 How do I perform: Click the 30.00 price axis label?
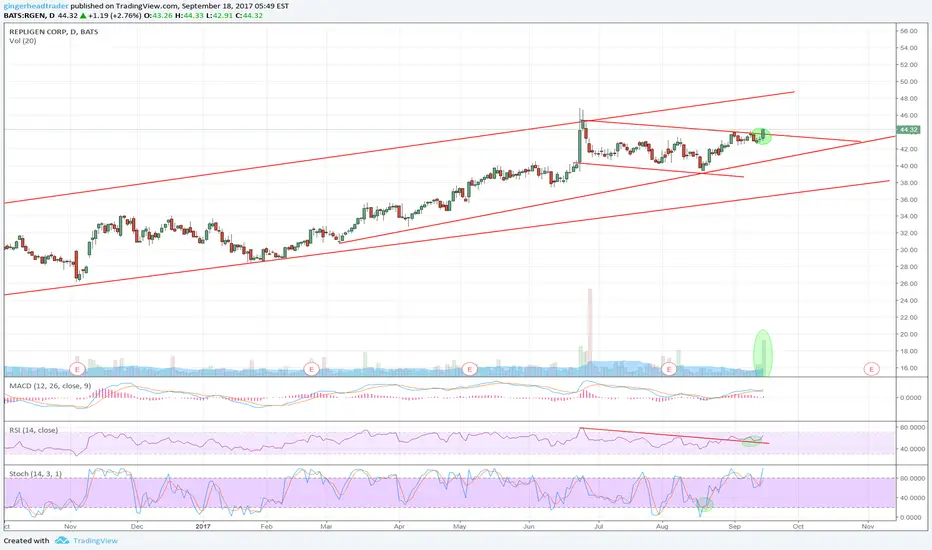point(908,250)
